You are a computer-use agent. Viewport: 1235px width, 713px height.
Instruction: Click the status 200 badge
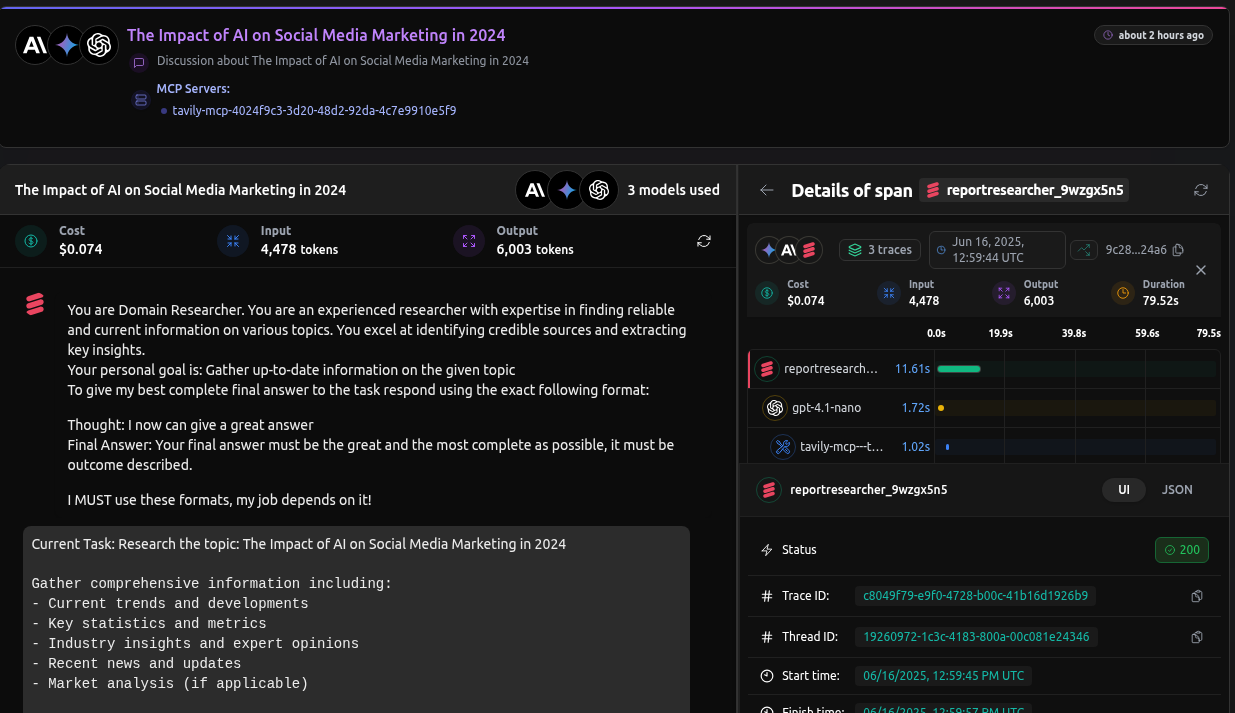1181,550
